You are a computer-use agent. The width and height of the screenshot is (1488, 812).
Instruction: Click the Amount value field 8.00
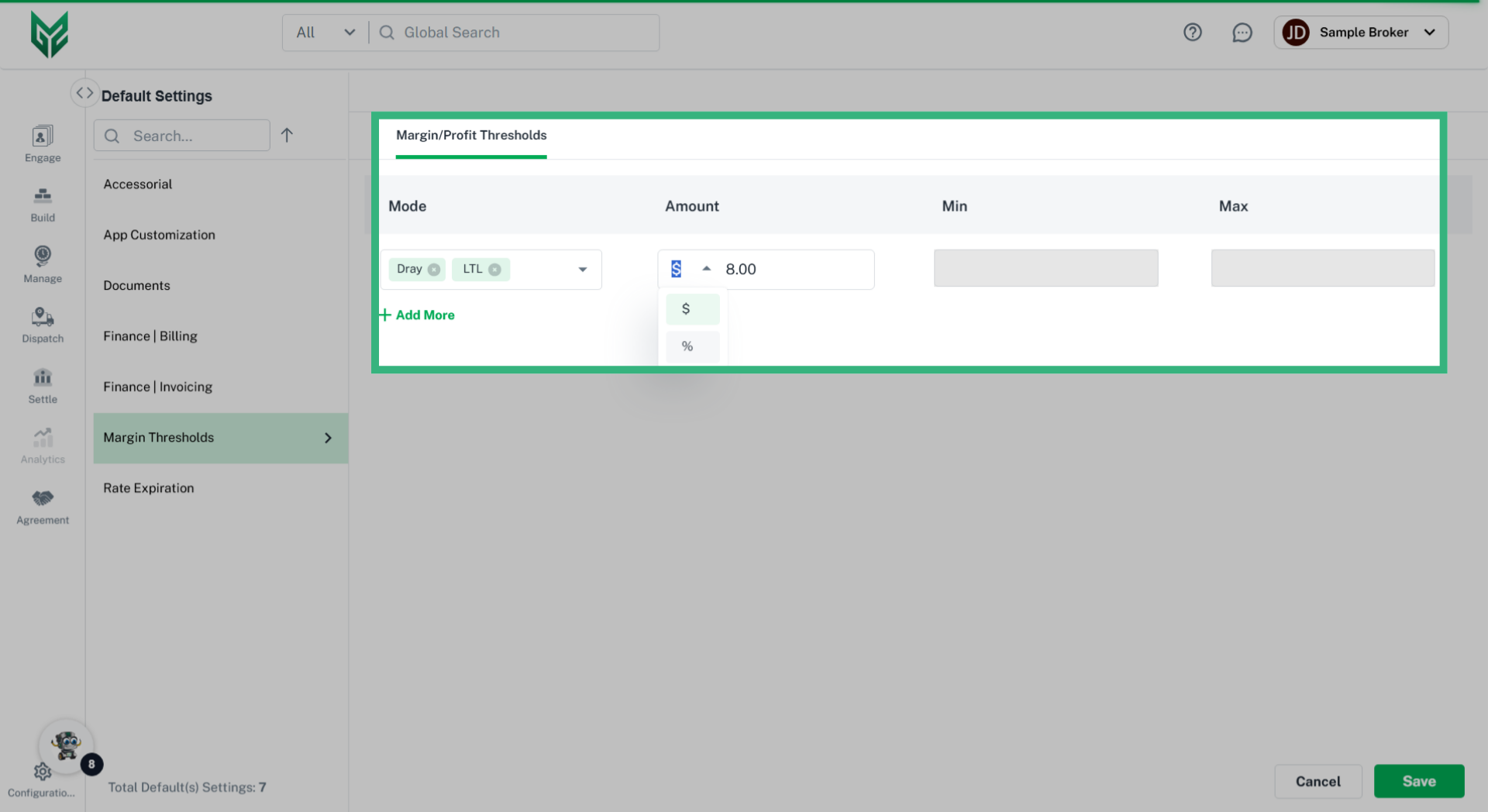point(797,269)
